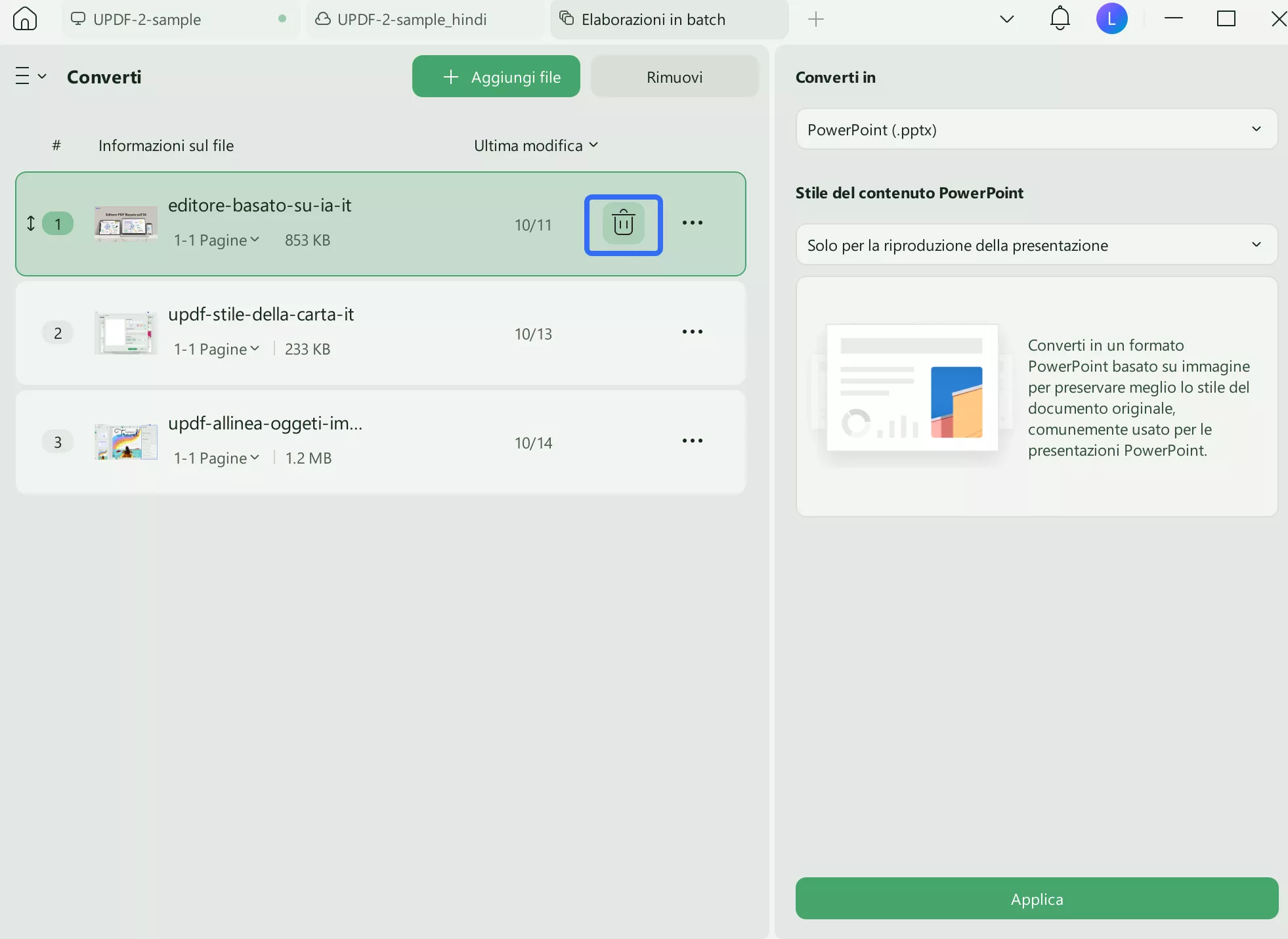Expand the PowerPoint (.pptx) format dropdown
Viewport: 1288px width, 939px height.
(1036, 129)
